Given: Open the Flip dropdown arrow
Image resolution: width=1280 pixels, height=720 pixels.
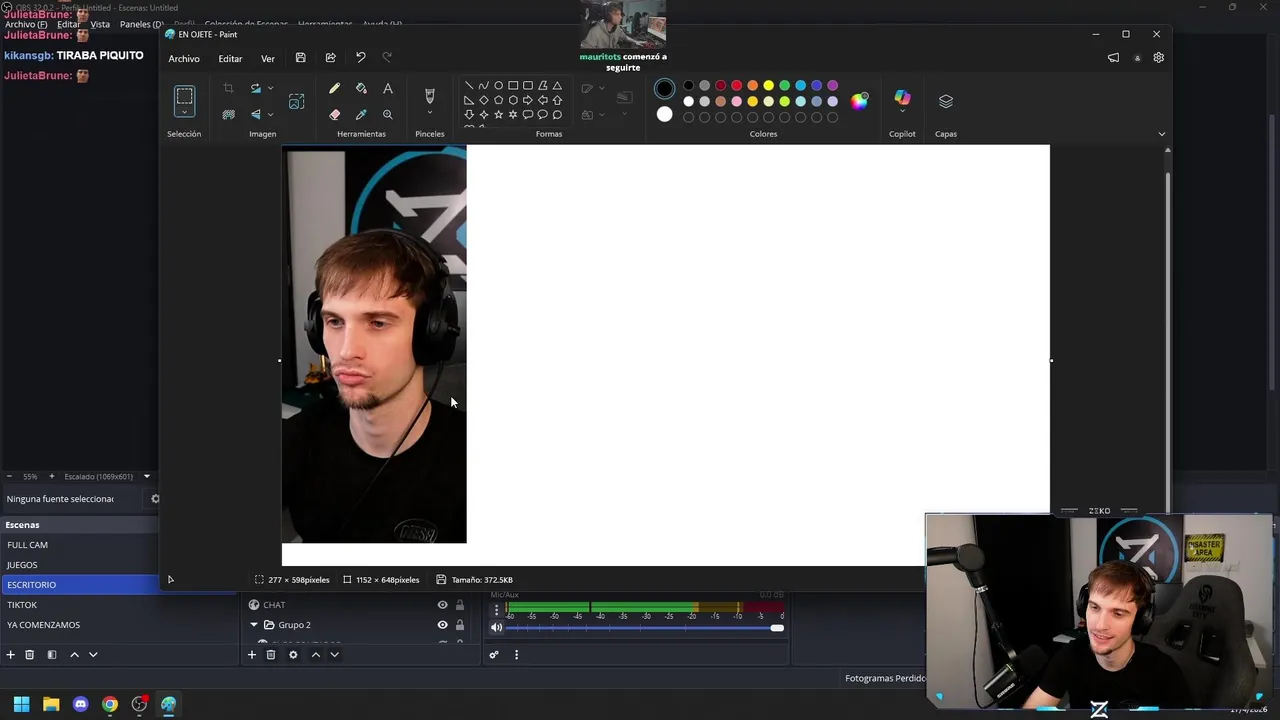Looking at the screenshot, I should [270, 114].
